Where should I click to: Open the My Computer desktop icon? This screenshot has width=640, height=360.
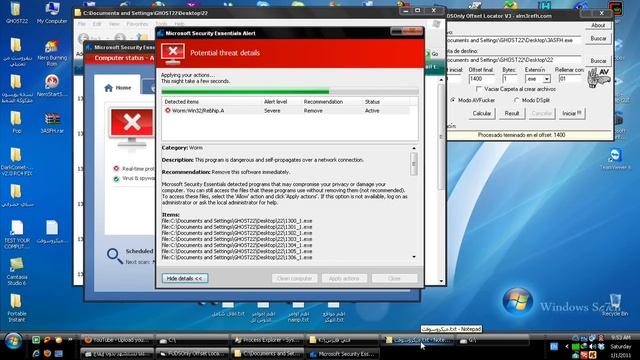(x=52, y=11)
